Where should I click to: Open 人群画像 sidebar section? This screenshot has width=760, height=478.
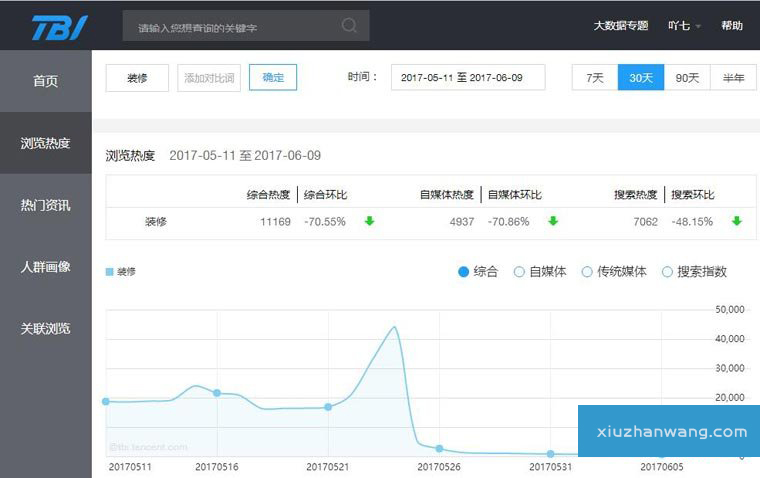coord(45,267)
